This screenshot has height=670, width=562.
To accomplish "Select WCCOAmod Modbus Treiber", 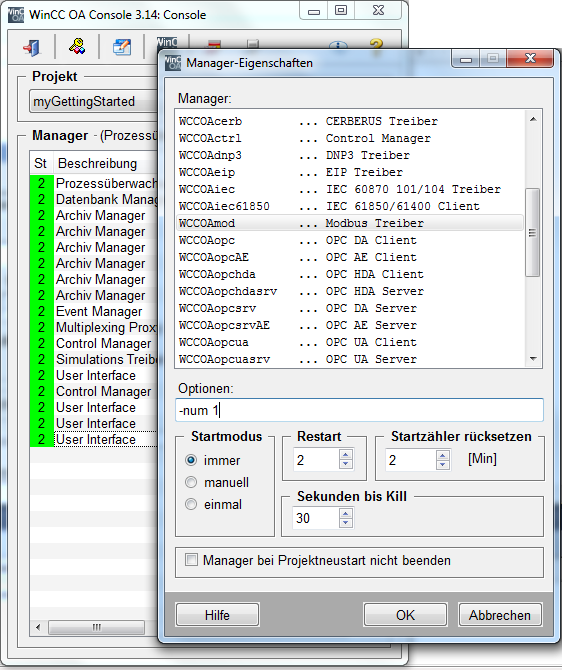I will click(350, 223).
